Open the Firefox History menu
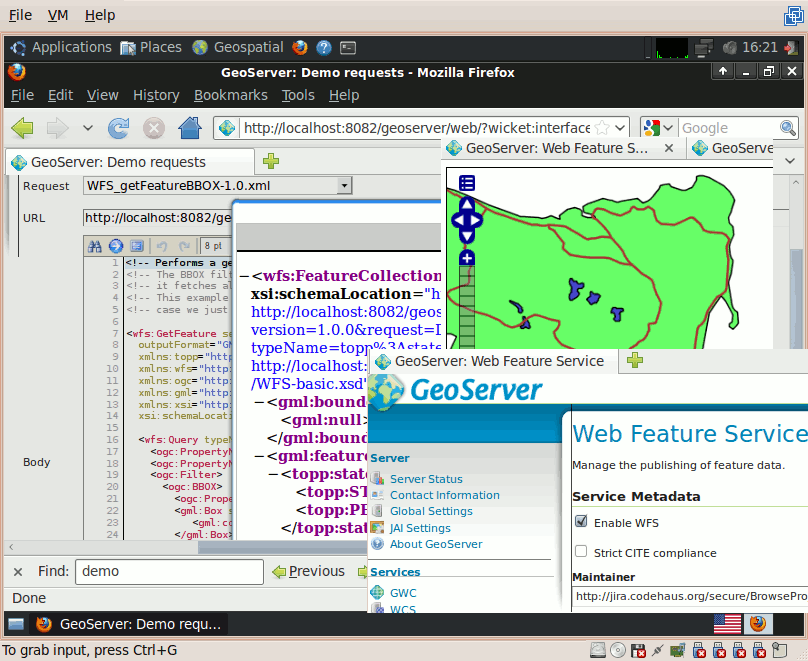The height and width of the screenshot is (661, 808). (x=156, y=95)
